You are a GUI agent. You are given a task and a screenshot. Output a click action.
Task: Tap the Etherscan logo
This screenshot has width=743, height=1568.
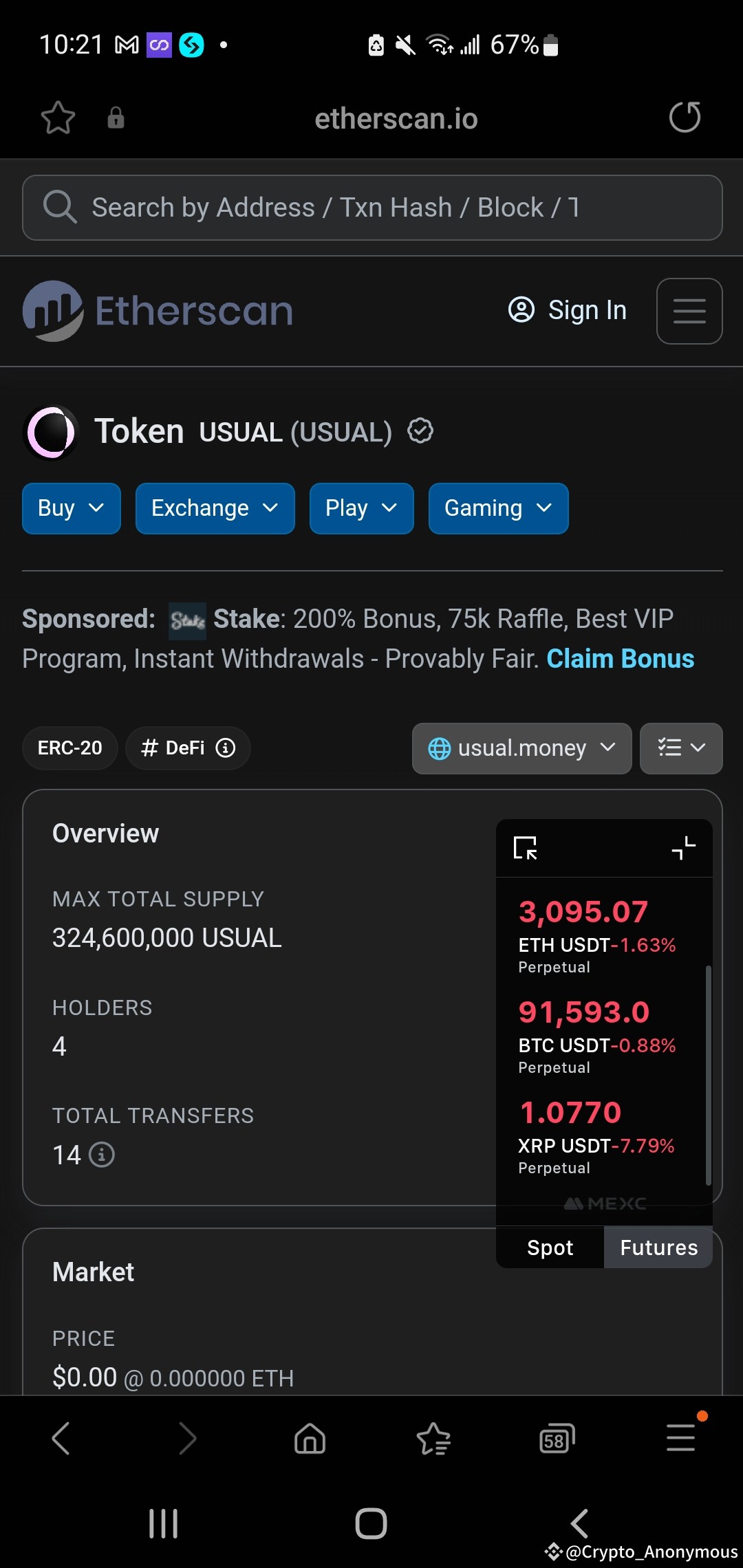158,311
